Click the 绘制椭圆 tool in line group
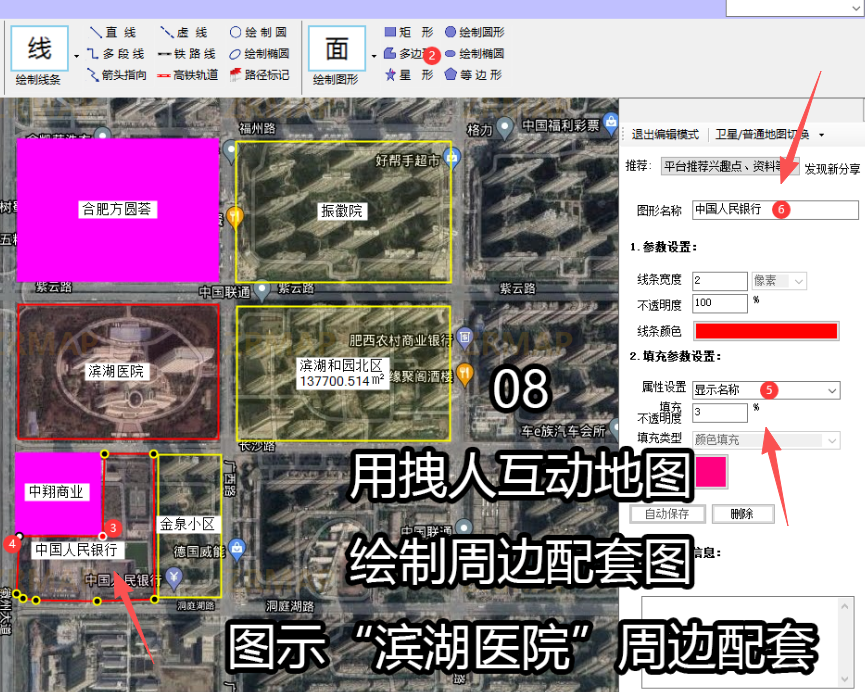Screen dimensions: 865x692 click(x=259, y=53)
